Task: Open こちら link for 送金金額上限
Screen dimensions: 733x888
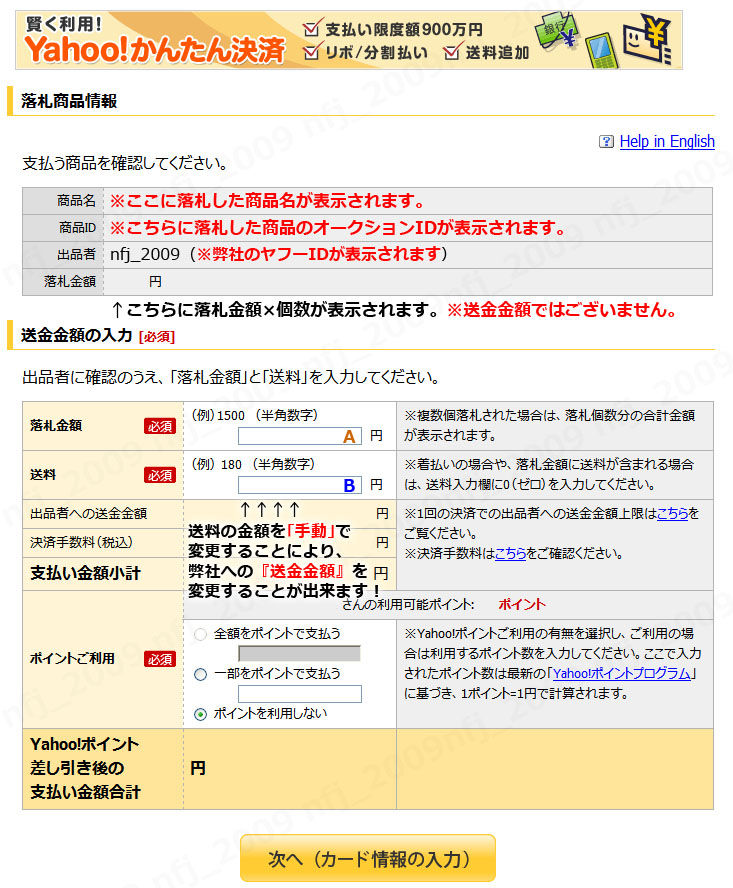Action: 672,513
